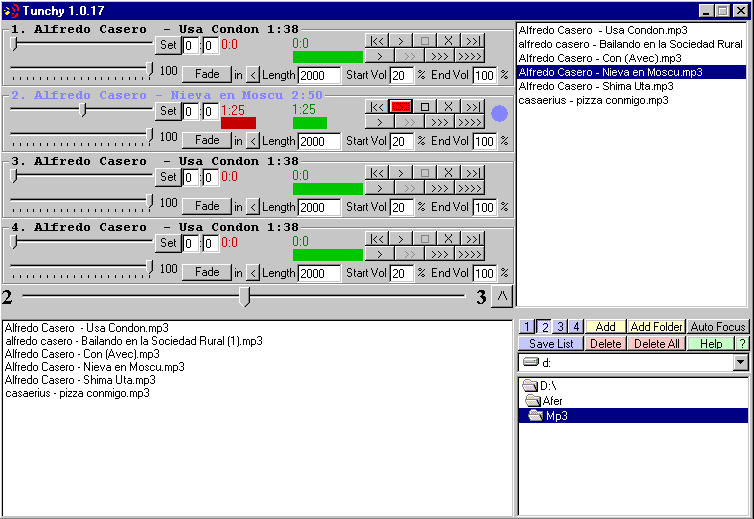Open the drive selection dropdown

[x=741, y=362]
